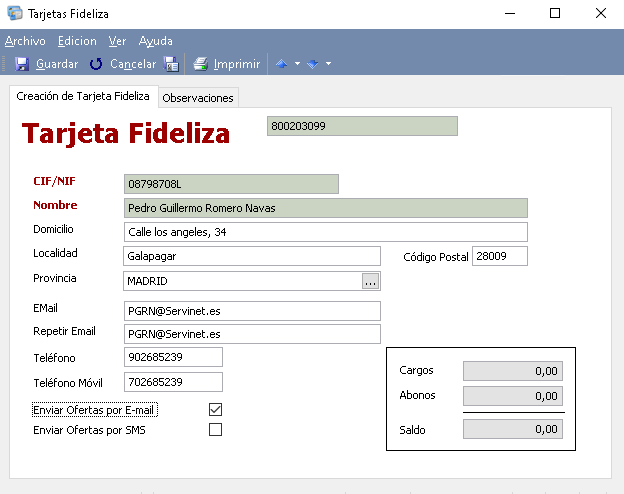Click the Repetir Email input field
Image resolution: width=624 pixels, height=494 pixels.
[252, 334]
